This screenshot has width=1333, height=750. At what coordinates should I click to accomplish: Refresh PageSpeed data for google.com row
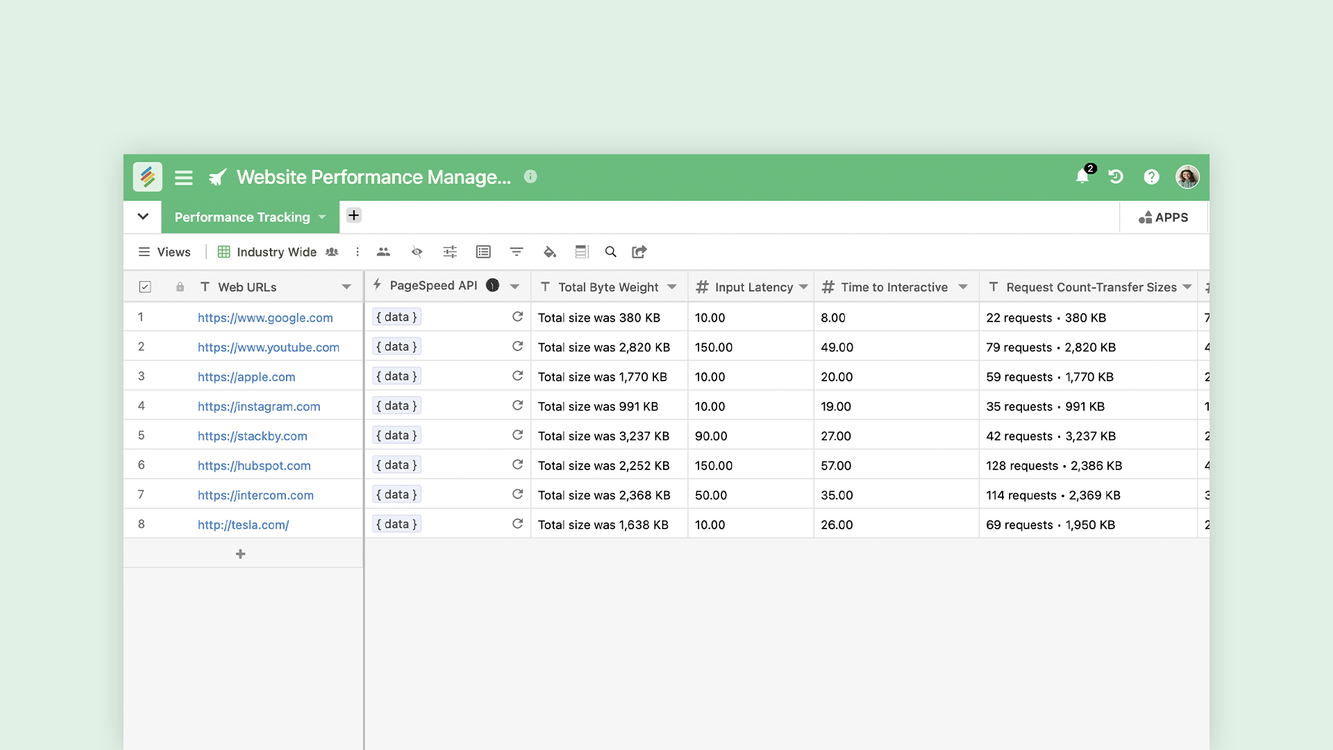pyautogui.click(x=517, y=317)
